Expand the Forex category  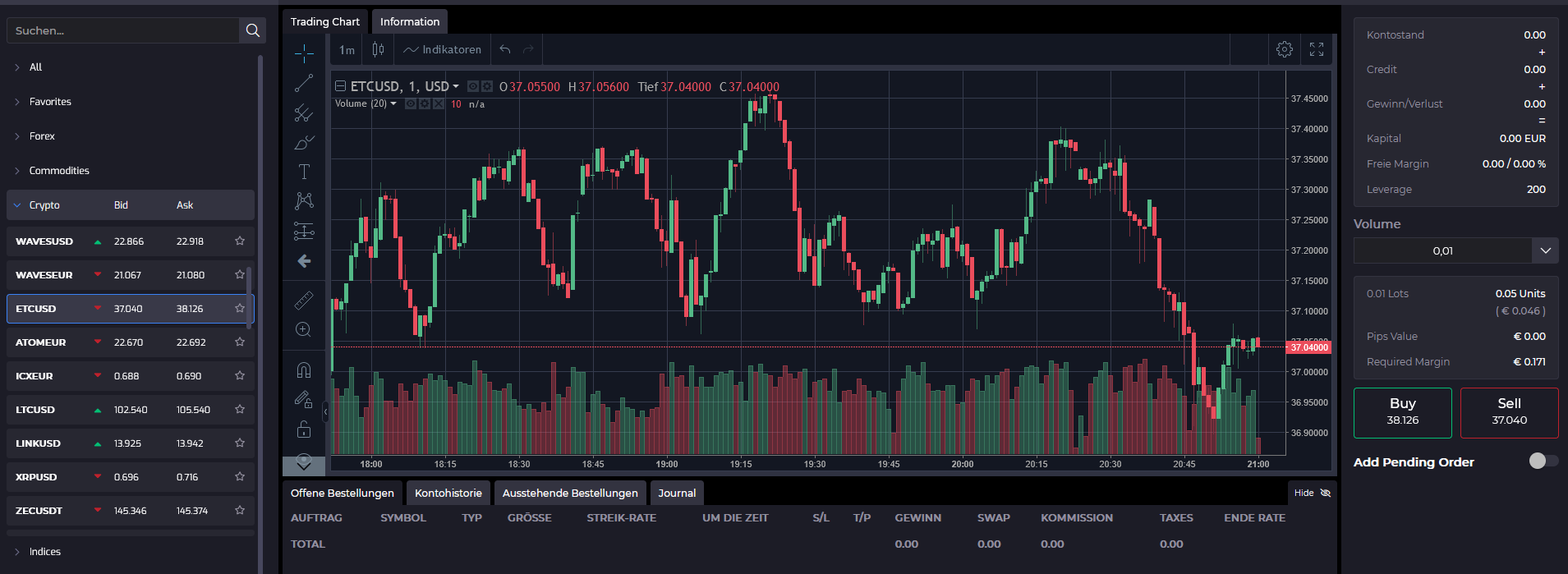tap(42, 136)
